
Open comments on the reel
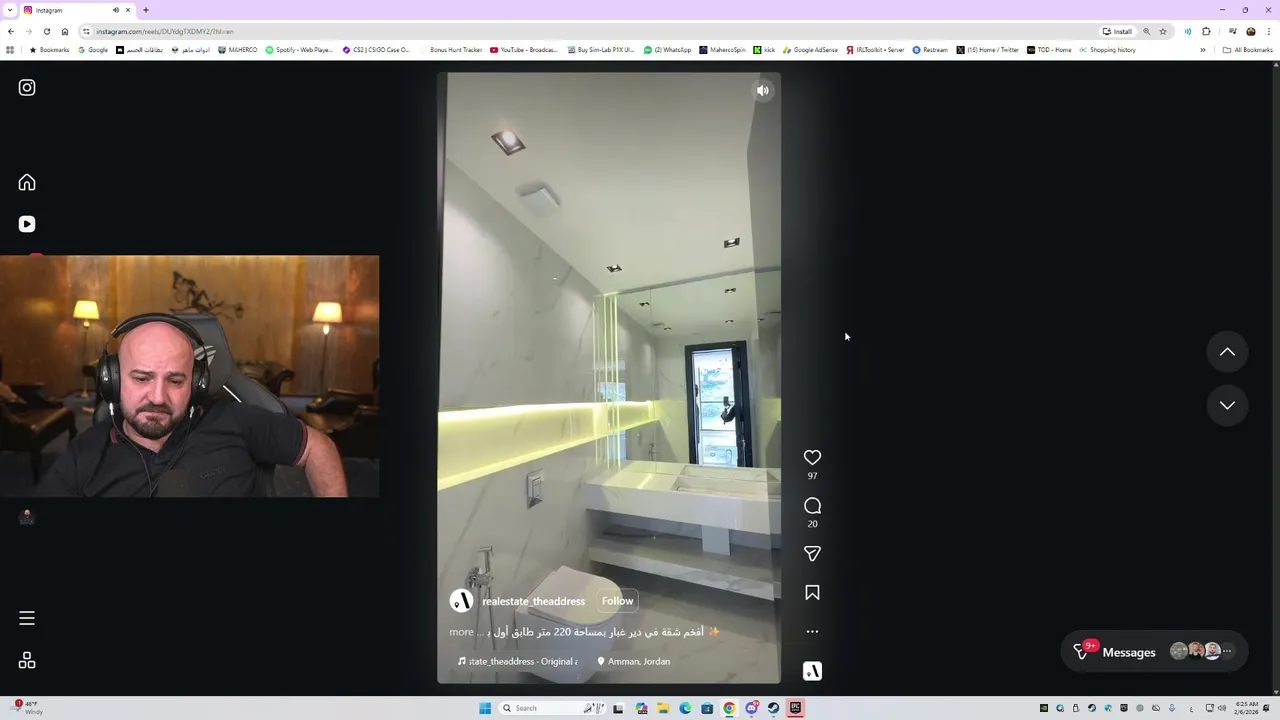[812, 505]
